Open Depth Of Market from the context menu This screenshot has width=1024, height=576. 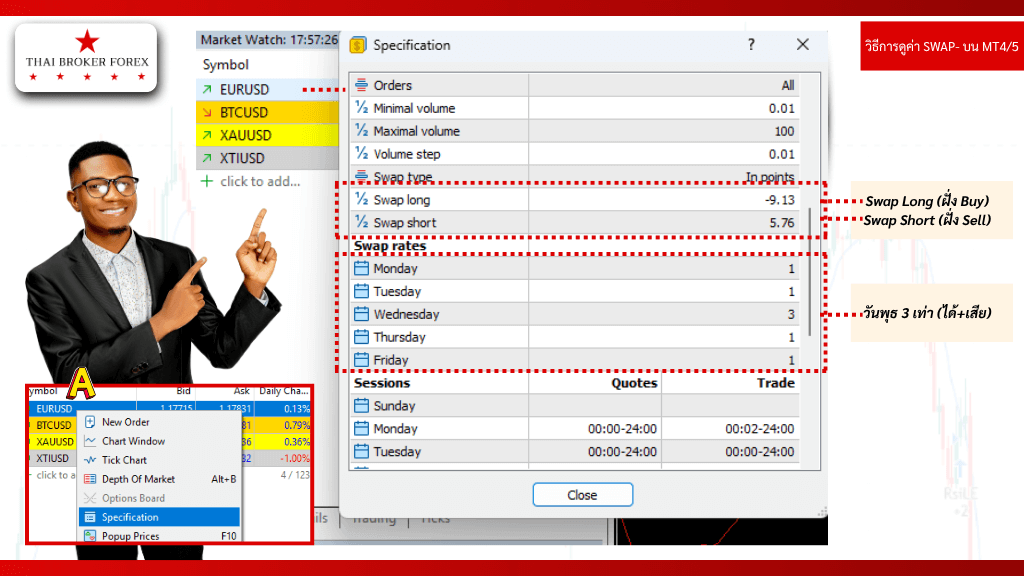pos(159,479)
